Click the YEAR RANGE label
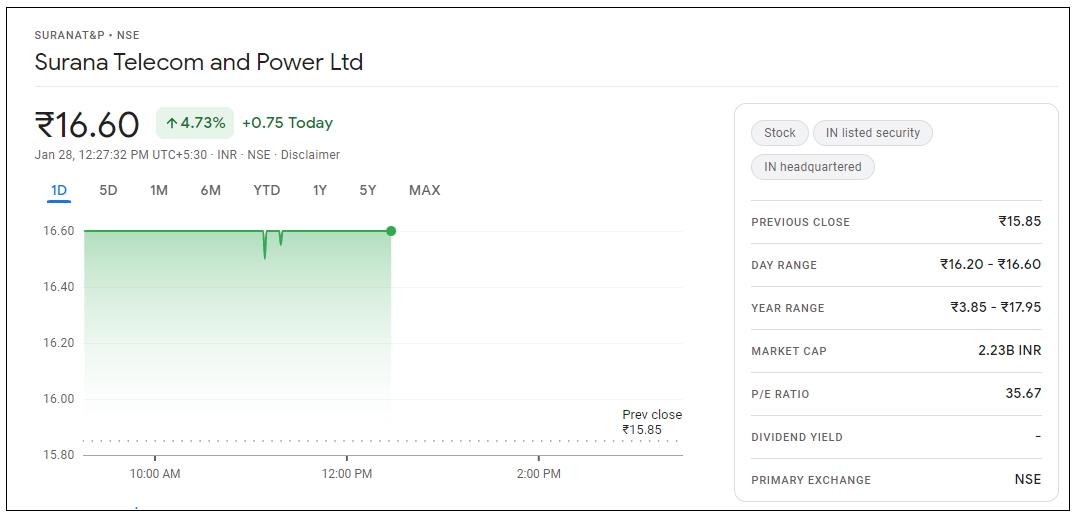 pyautogui.click(x=788, y=309)
